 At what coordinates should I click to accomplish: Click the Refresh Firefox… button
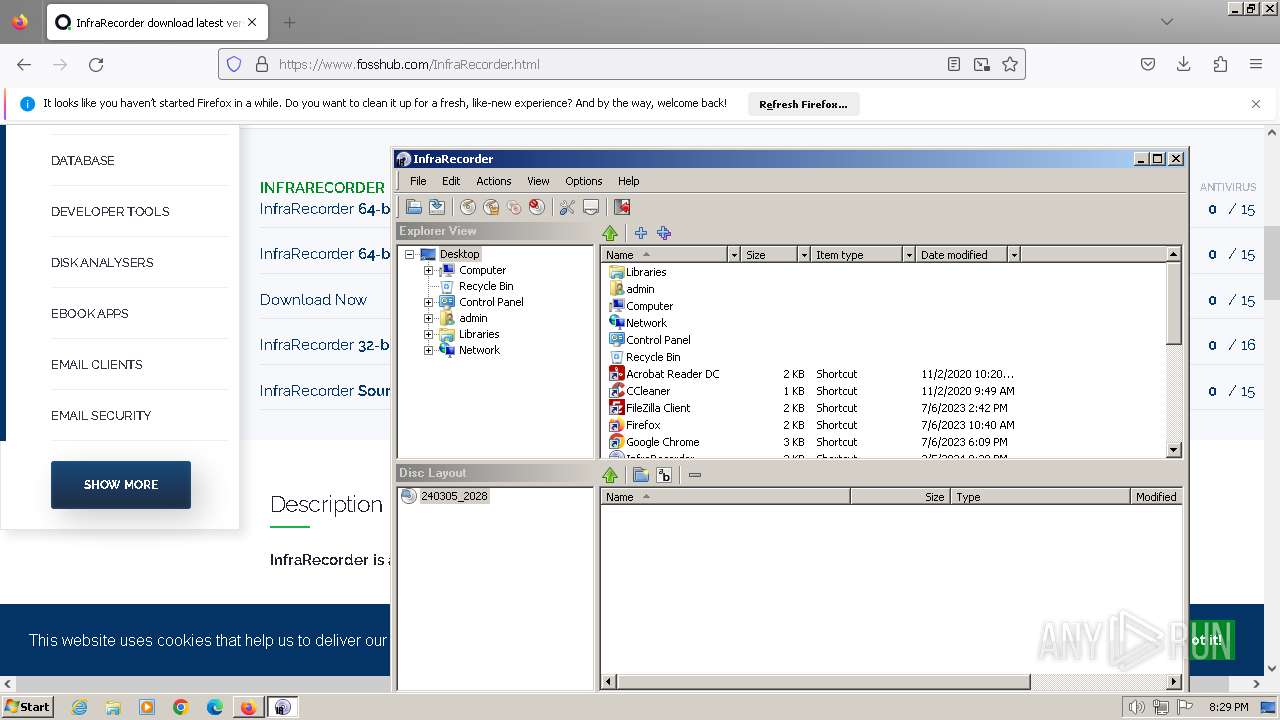point(803,104)
